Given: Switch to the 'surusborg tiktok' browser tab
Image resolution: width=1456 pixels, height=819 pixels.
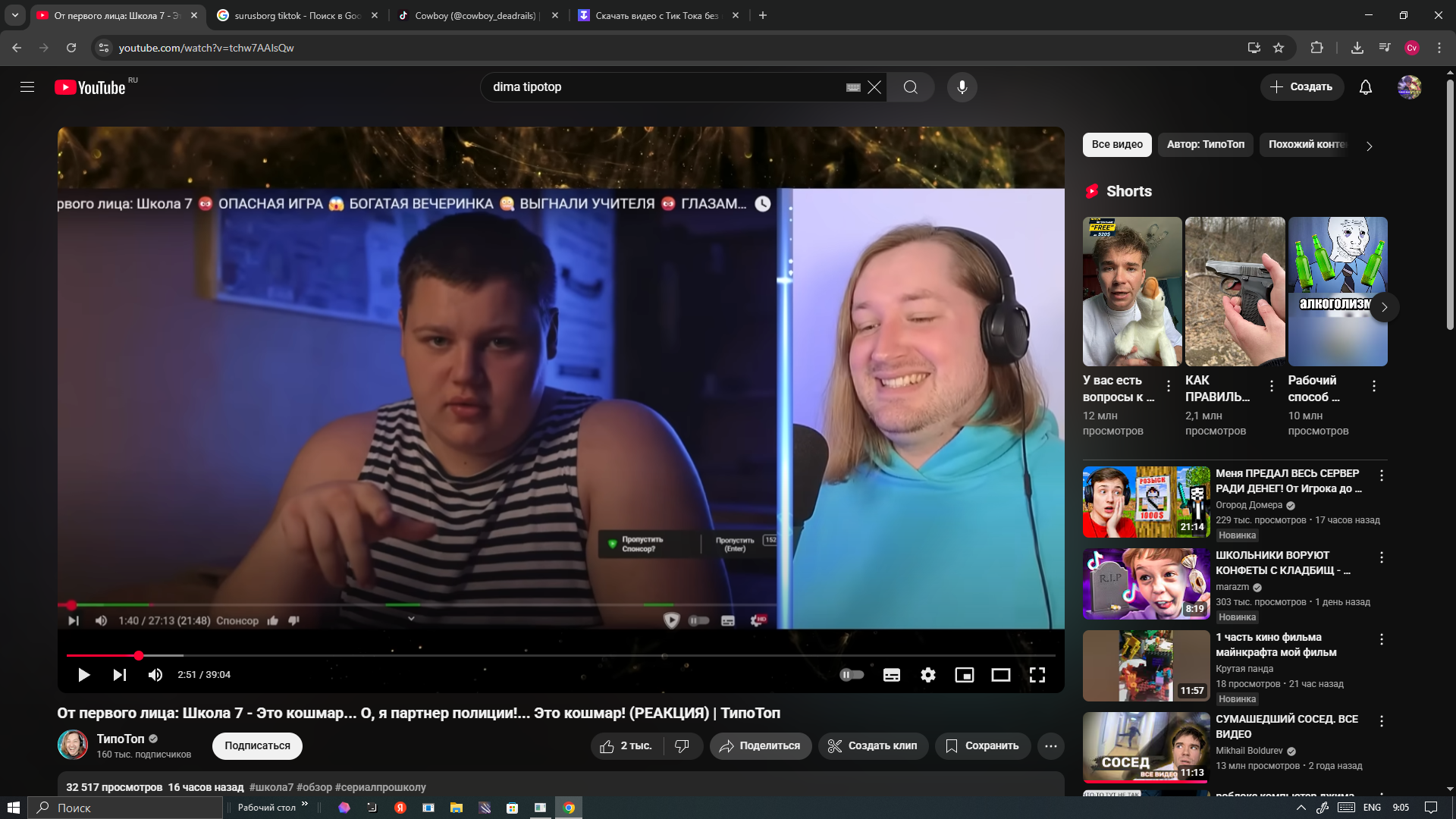Looking at the screenshot, I should pos(297,15).
